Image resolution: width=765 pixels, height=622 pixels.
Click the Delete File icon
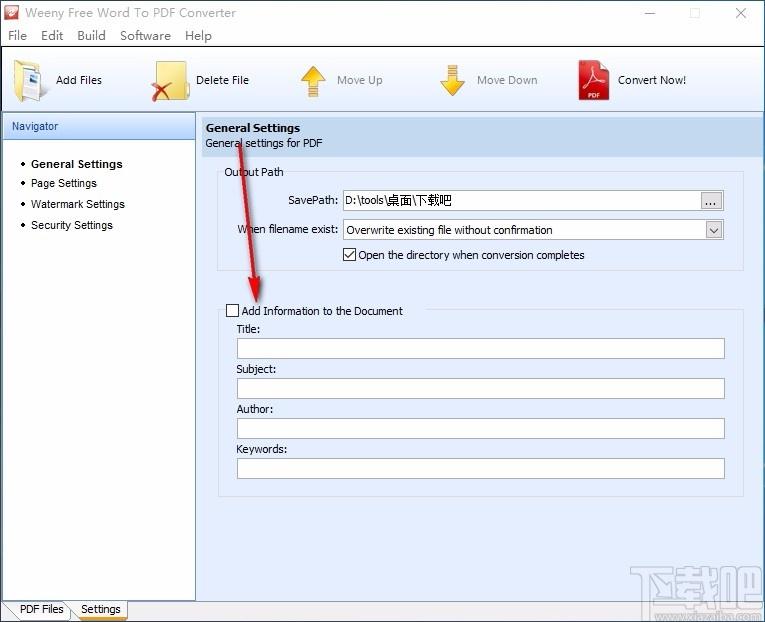(x=170, y=81)
